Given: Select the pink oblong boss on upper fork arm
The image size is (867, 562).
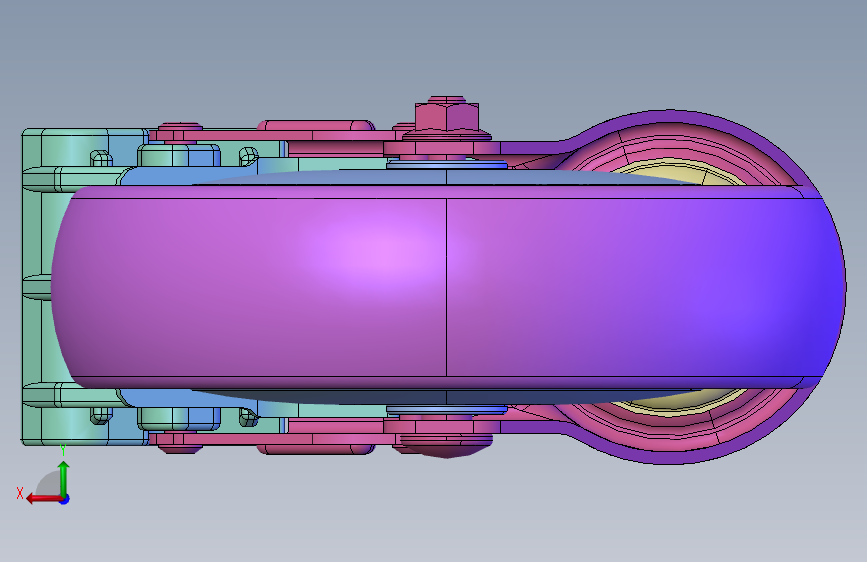Looking at the screenshot, I should (316, 126).
